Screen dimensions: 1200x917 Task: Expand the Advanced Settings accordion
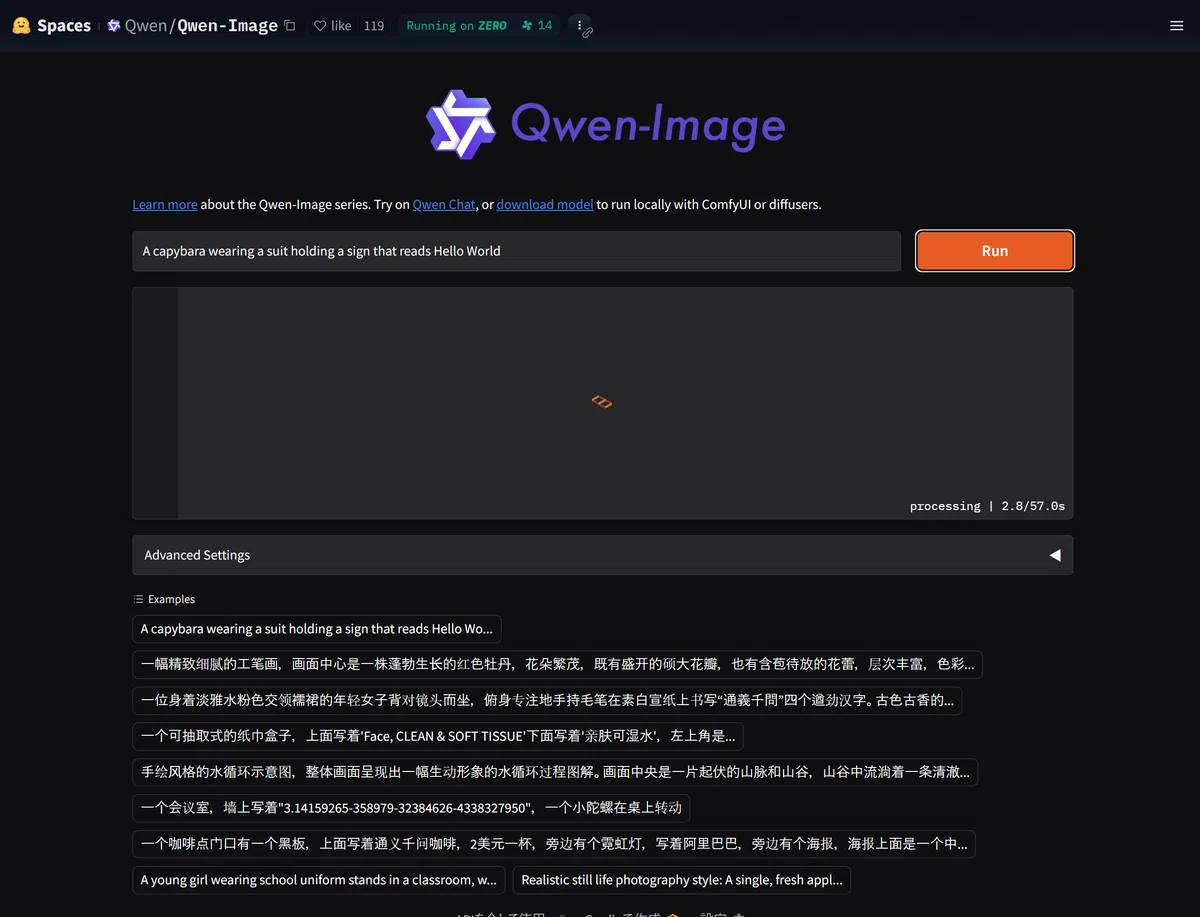click(602, 555)
